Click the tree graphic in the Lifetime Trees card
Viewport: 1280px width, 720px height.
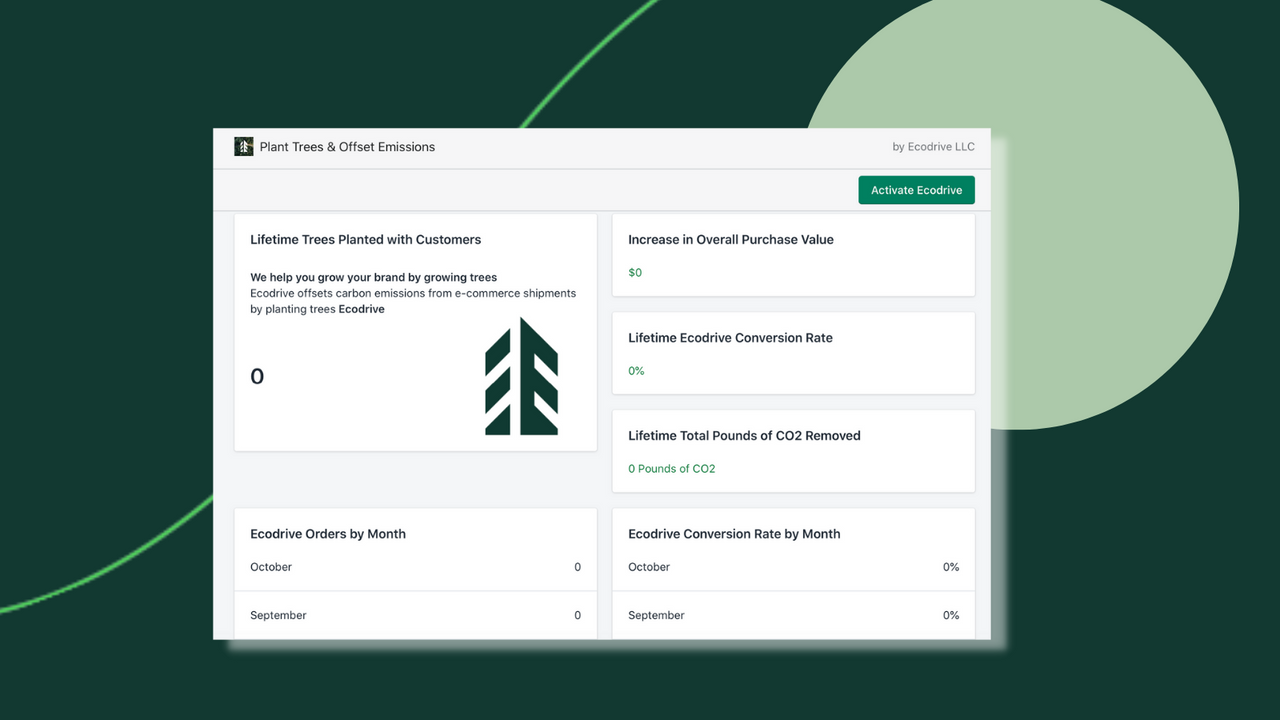pos(521,377)
